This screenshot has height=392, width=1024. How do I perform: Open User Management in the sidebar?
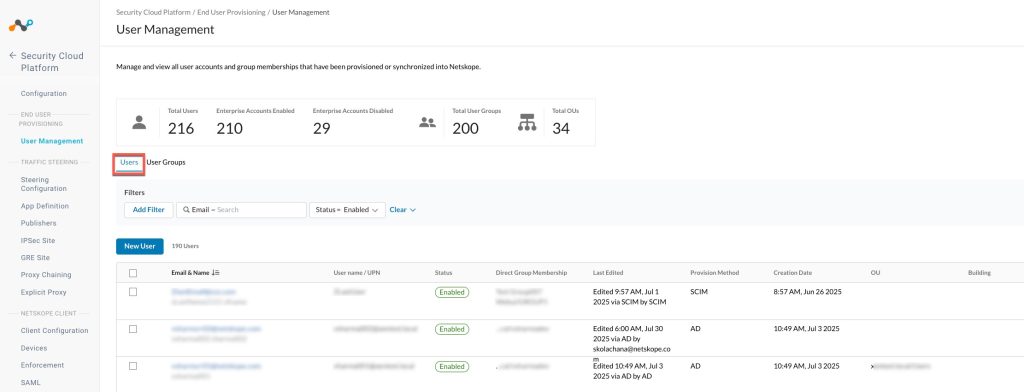(52, 140)
